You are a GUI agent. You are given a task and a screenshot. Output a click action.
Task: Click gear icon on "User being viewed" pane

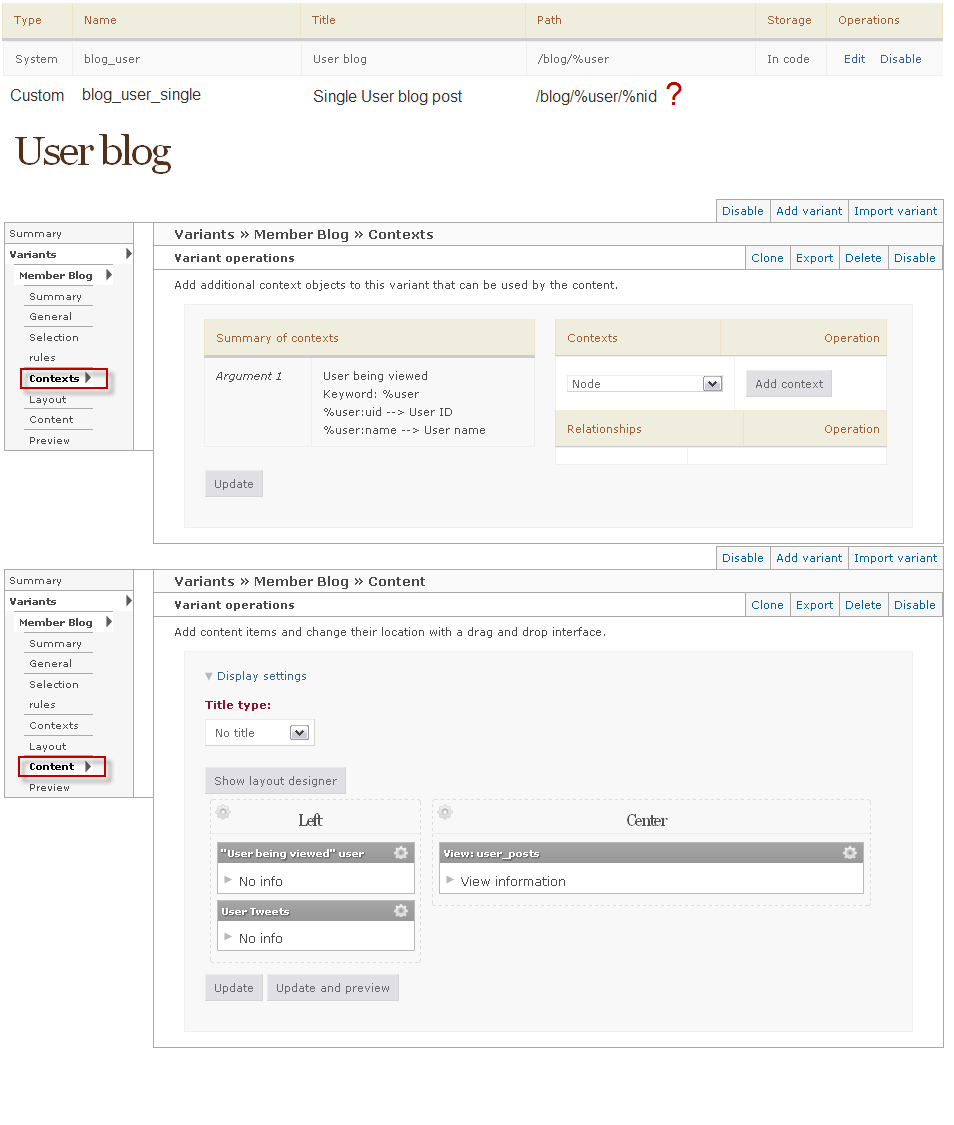point(401,853)
